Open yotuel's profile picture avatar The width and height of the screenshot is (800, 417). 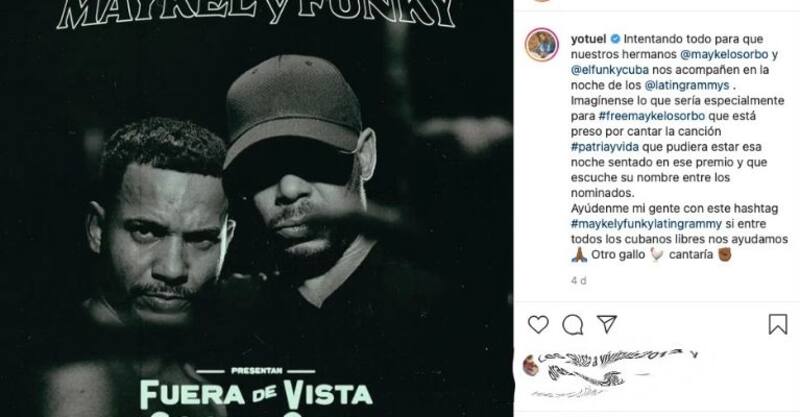(541, 45)
